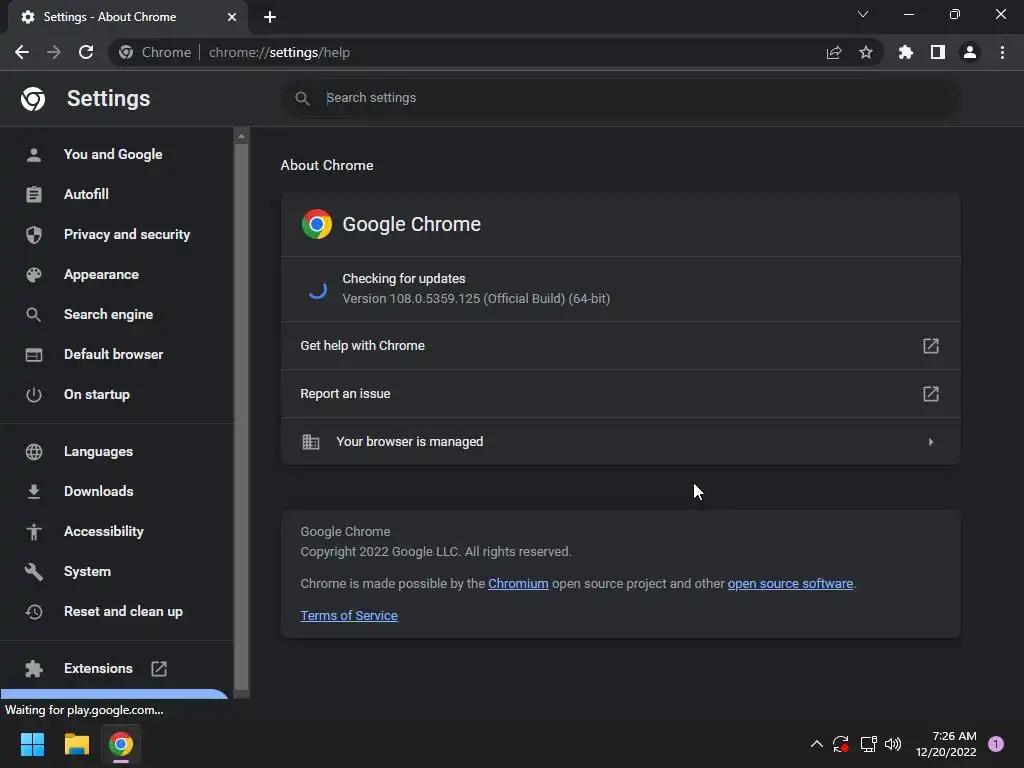The width and height of the screenshot is (1024, 768).
Task: Open the Terms of Service link
Action: pos(349,616)
